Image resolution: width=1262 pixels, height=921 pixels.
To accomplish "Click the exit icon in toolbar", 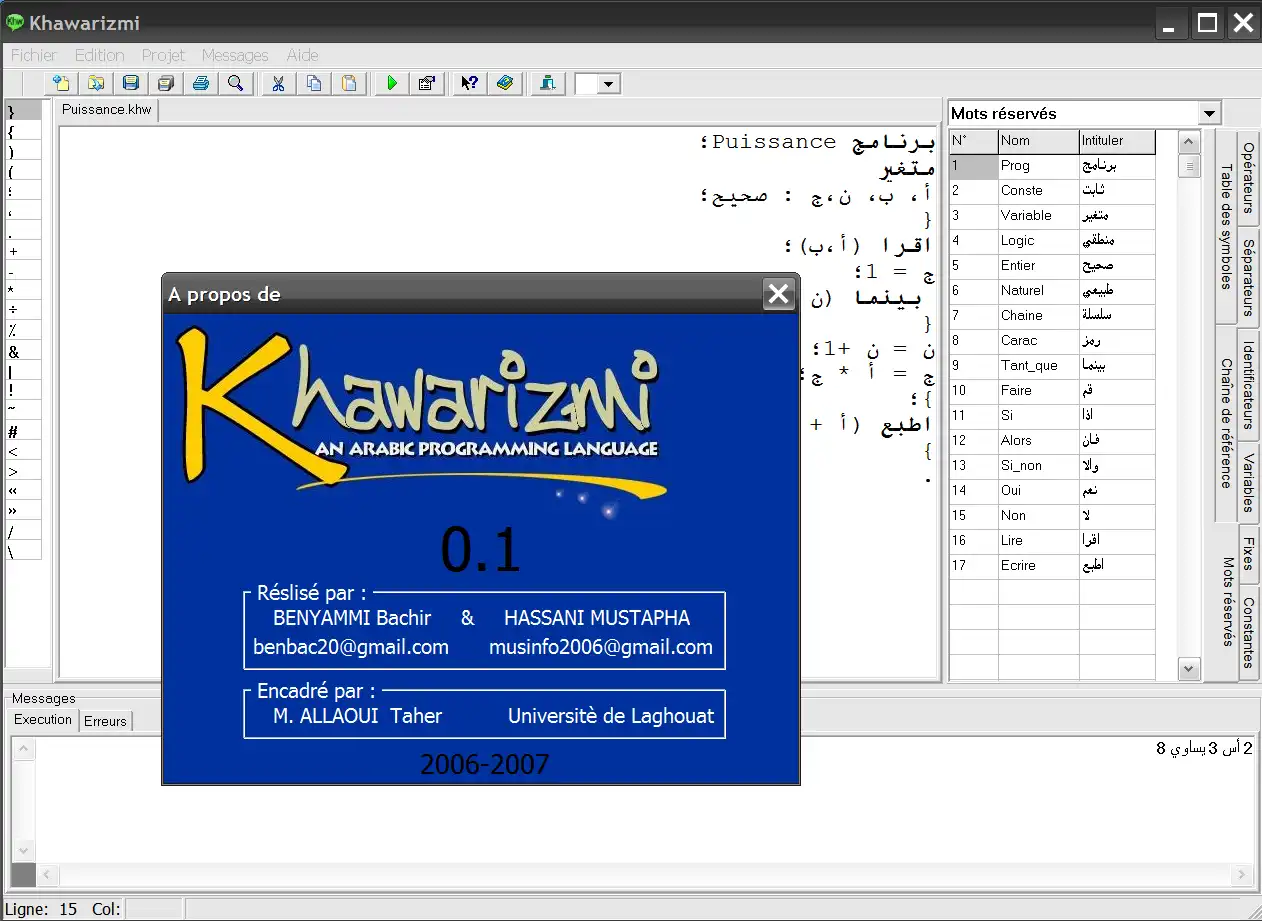I will pos(547,83).
